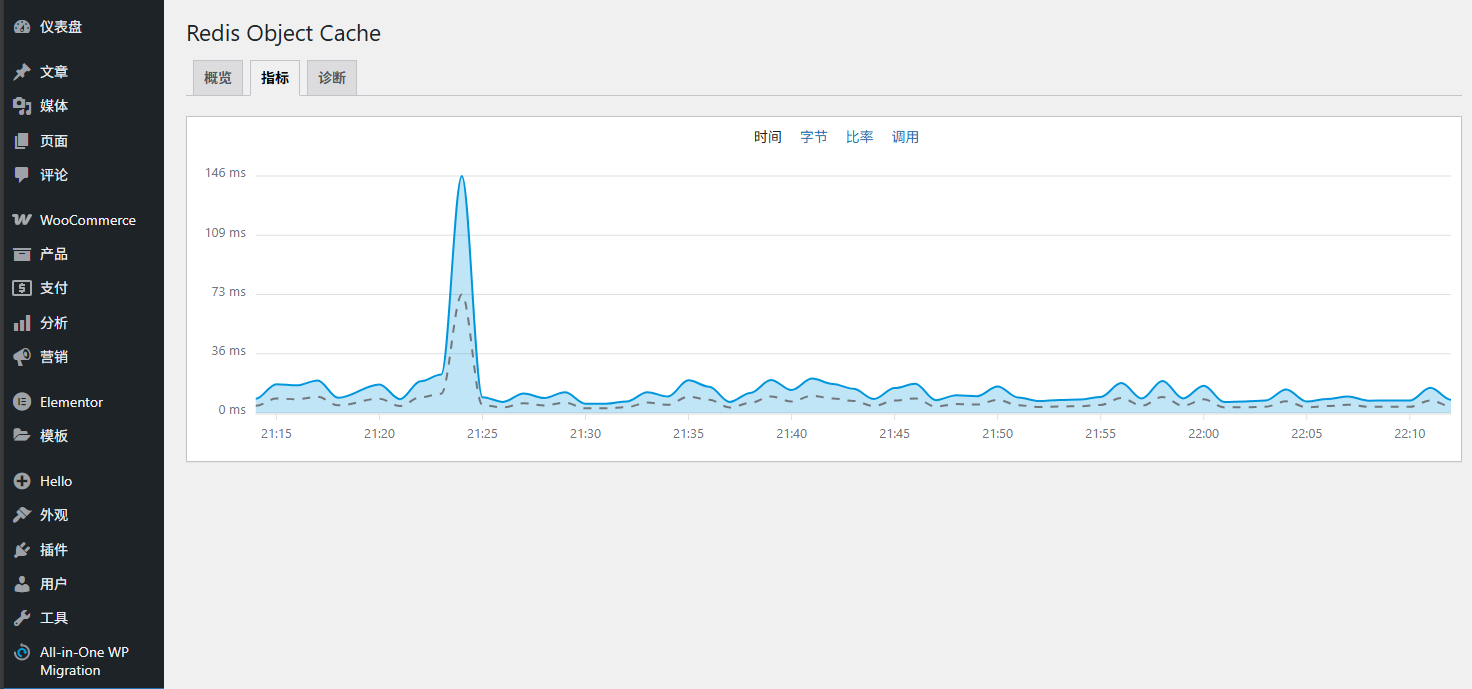Viewport: 1472px width, 689px height.
Task: Click the Elementor logo icon
Action: pos(22,402)
